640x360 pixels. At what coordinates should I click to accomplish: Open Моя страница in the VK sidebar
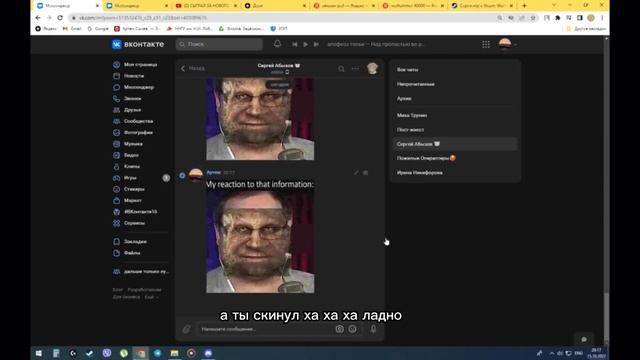point(140,64)
